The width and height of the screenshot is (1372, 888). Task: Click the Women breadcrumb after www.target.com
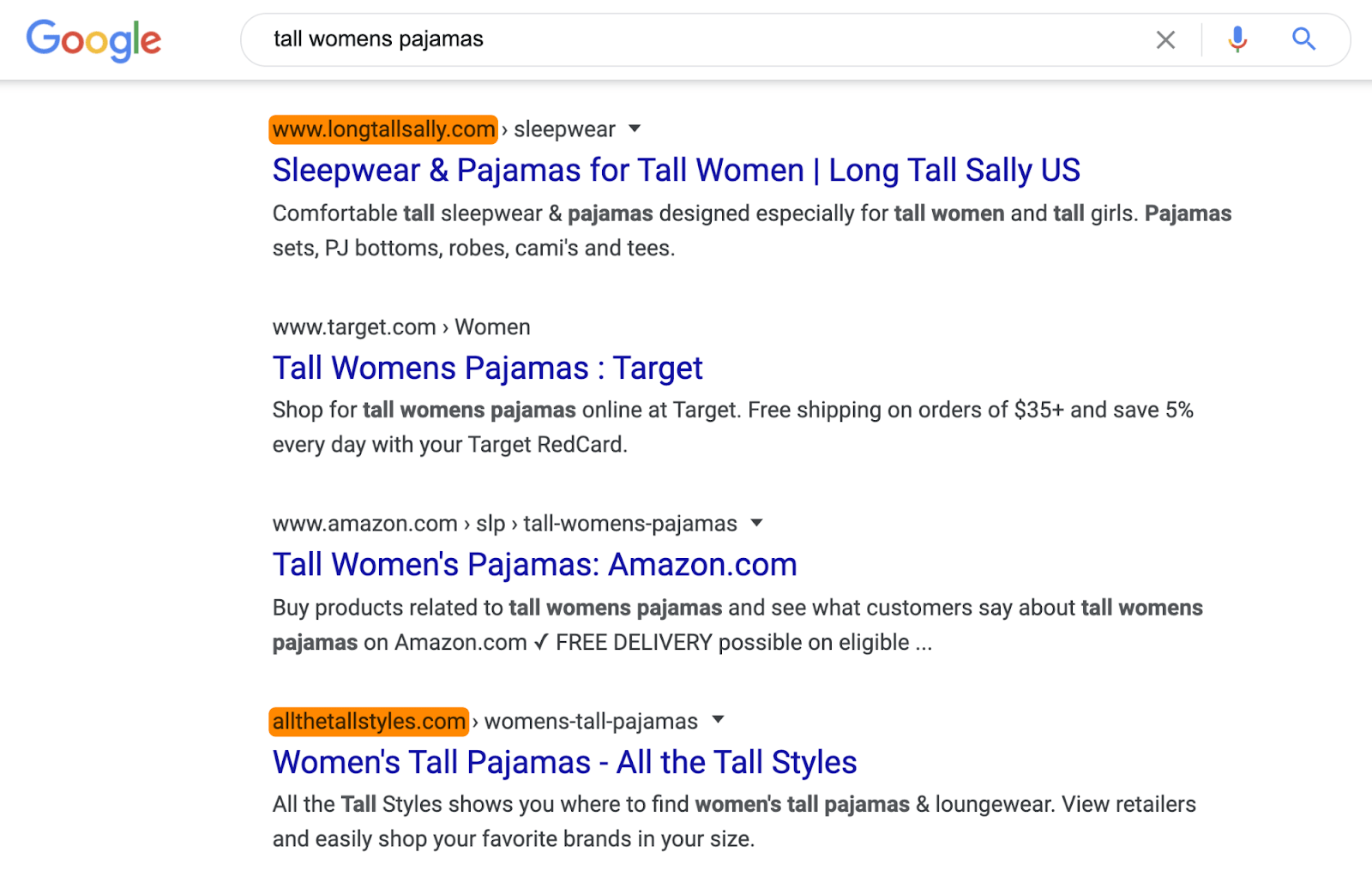[x=492, y=327]
